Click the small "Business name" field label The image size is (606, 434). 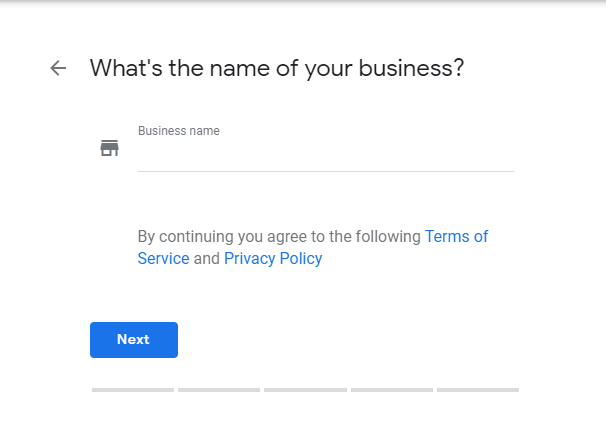coord(179,131)
